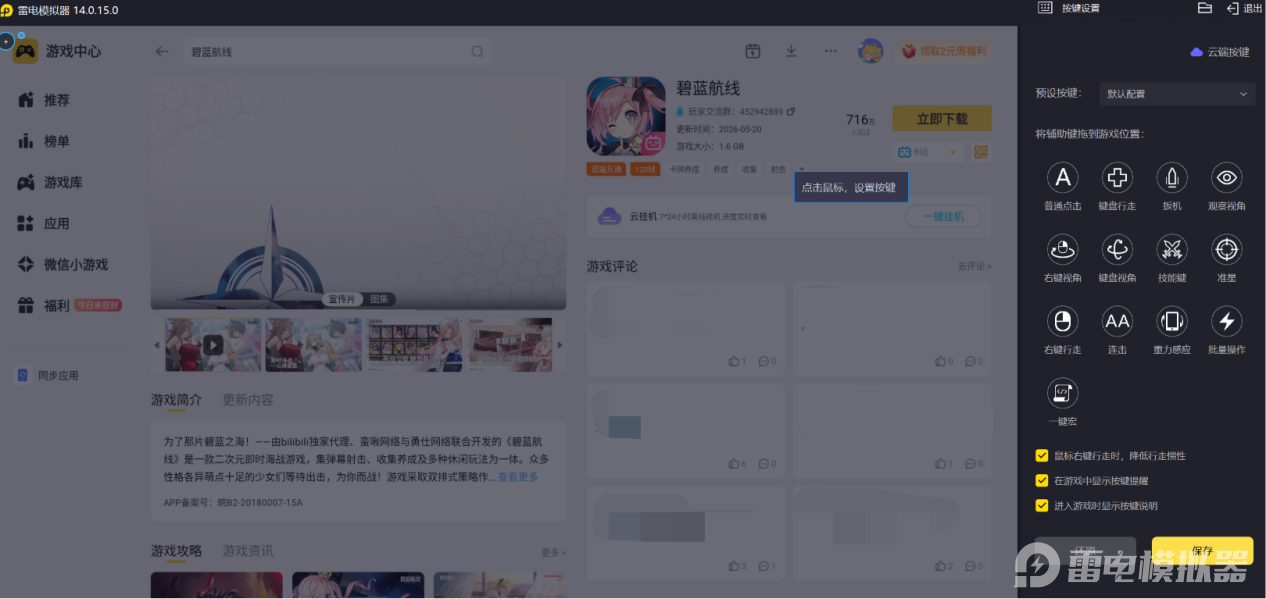Click 领取2元周福利 banner button
This screenshot has width=1266, height=599.
pyautogui.click(x=943, y=51)
